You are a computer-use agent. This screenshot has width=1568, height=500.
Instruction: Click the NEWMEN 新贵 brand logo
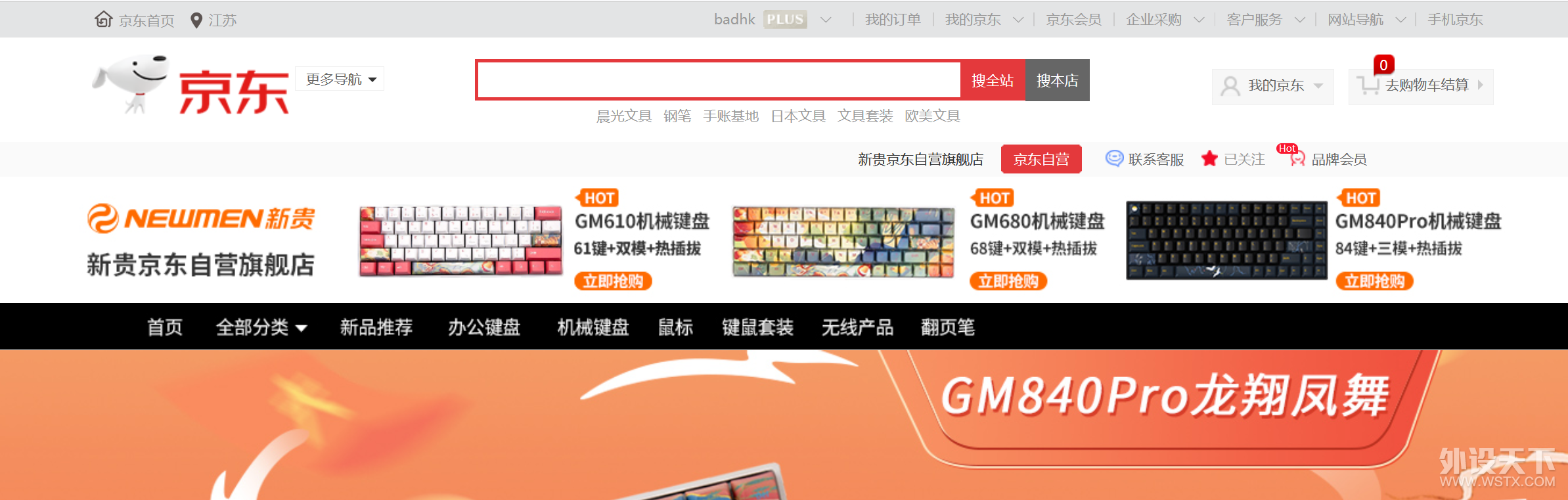tap(201, 219)
